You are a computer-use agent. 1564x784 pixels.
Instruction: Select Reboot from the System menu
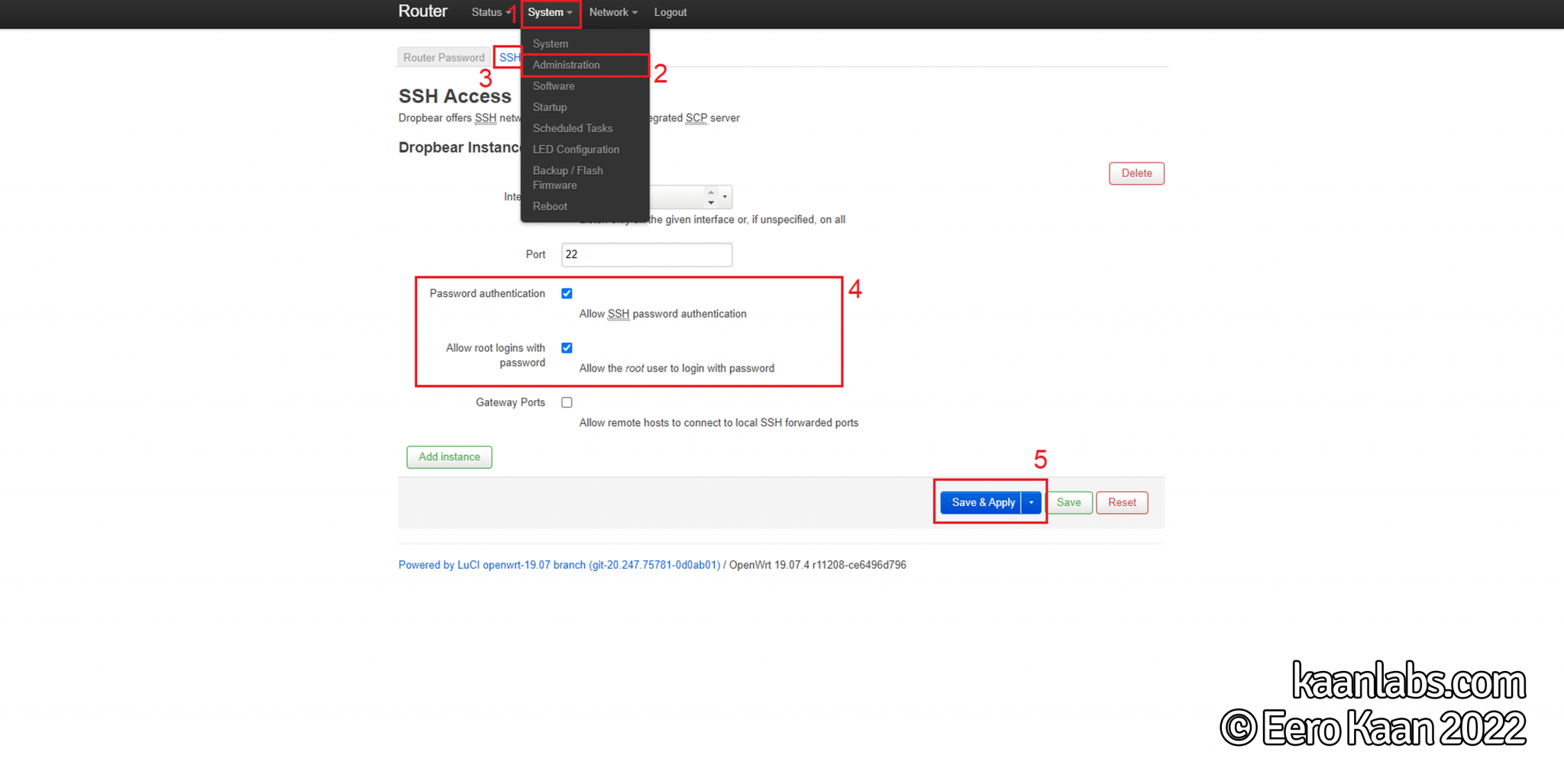[550, 206]
